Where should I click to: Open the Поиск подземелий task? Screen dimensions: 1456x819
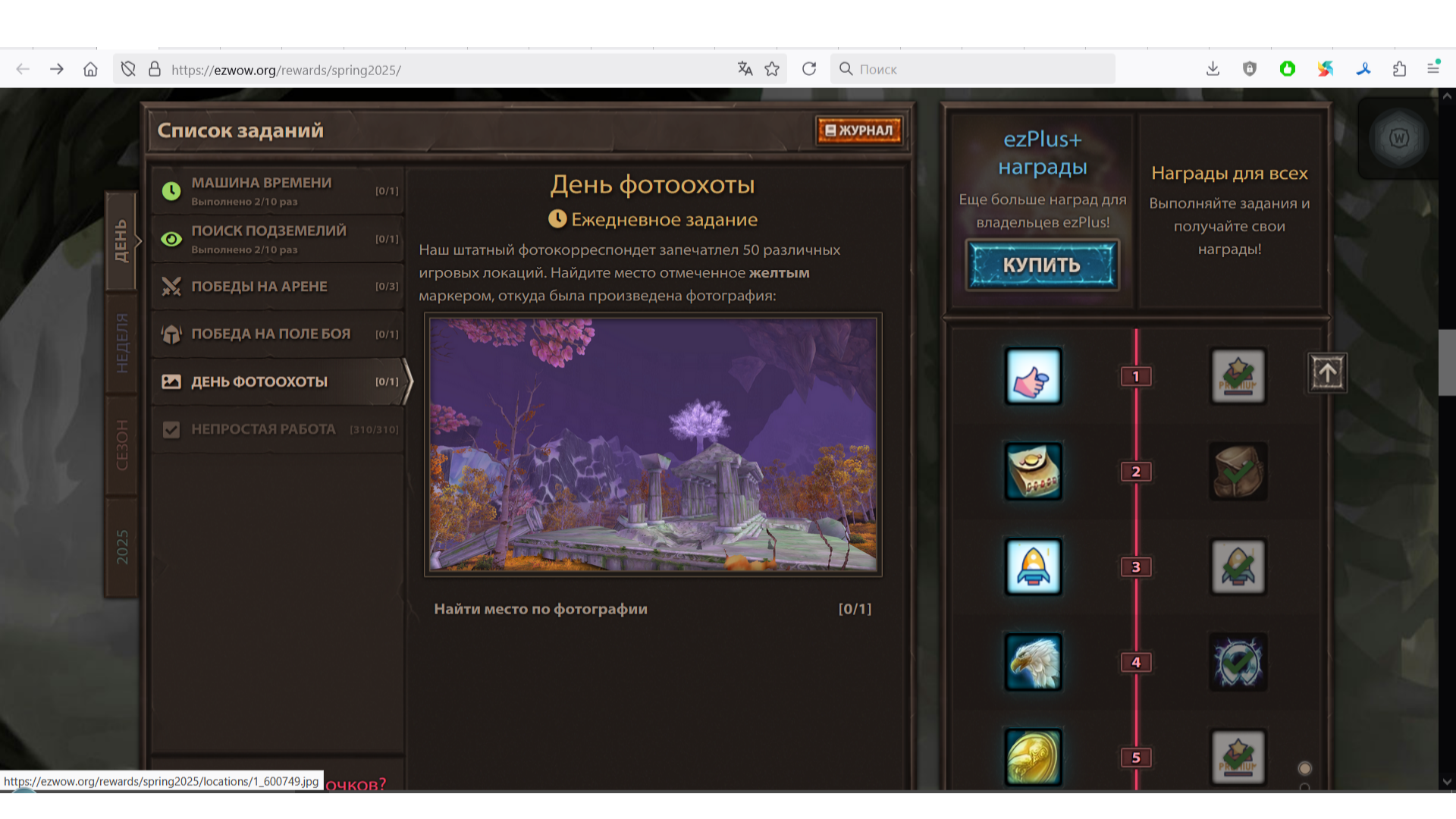pos(278,239)
